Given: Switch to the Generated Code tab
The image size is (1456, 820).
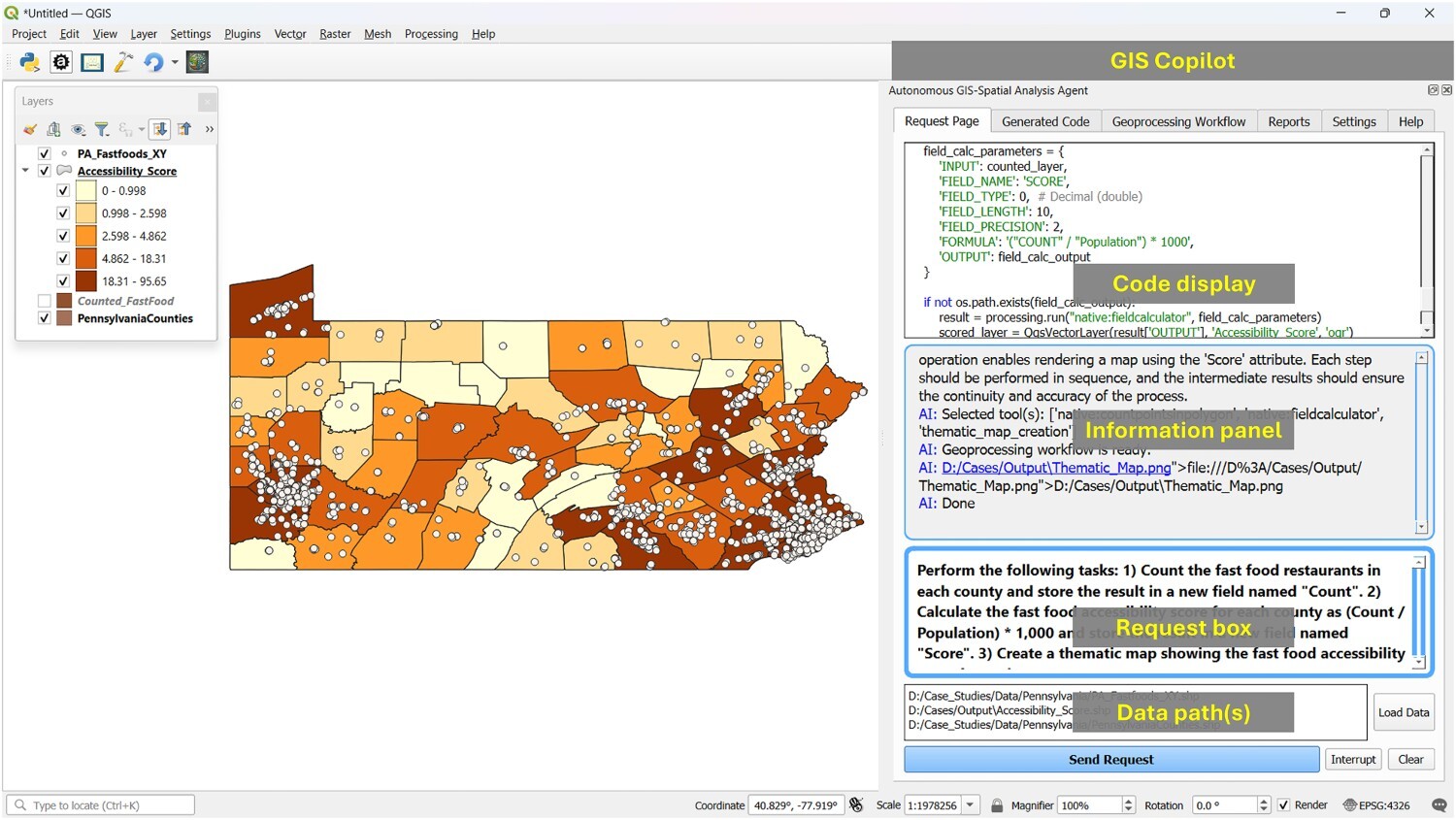Looking at the screenshot, I should click(x=1045, y=121).
